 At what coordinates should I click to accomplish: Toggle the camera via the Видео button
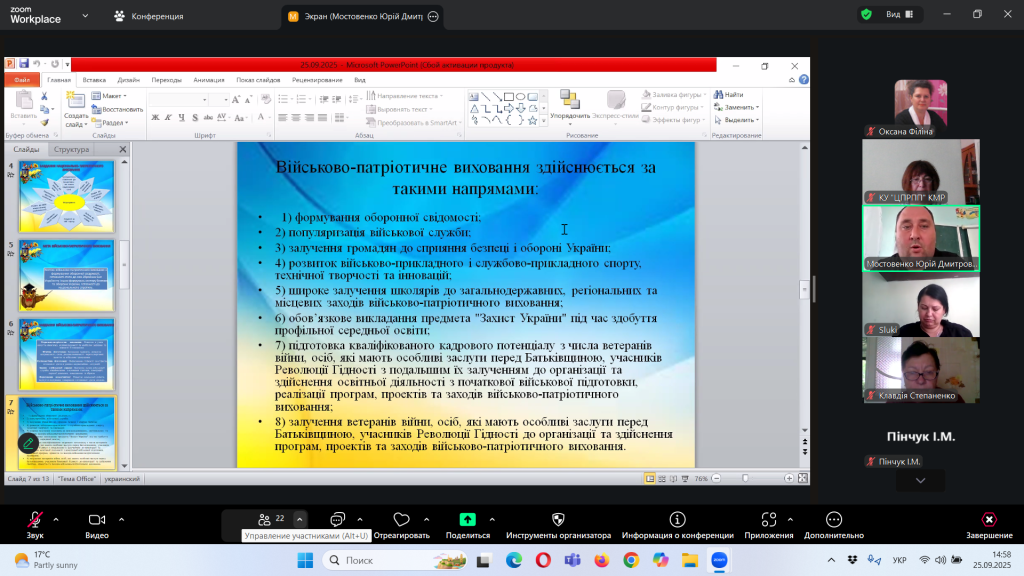click(x=97, y=520)
